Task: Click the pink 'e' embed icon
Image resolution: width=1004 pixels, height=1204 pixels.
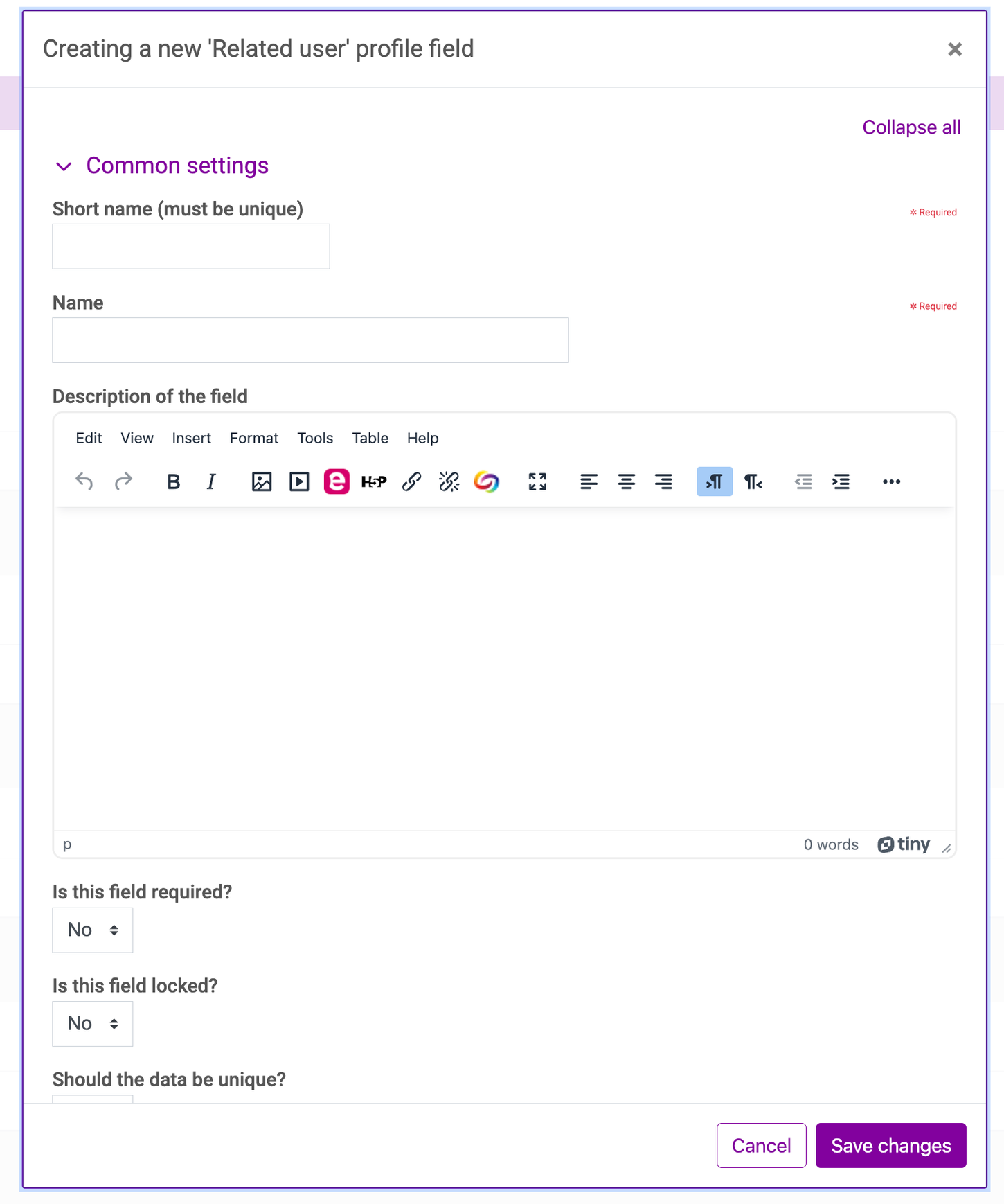Action: pyautogui.click(x=337, y=481)
